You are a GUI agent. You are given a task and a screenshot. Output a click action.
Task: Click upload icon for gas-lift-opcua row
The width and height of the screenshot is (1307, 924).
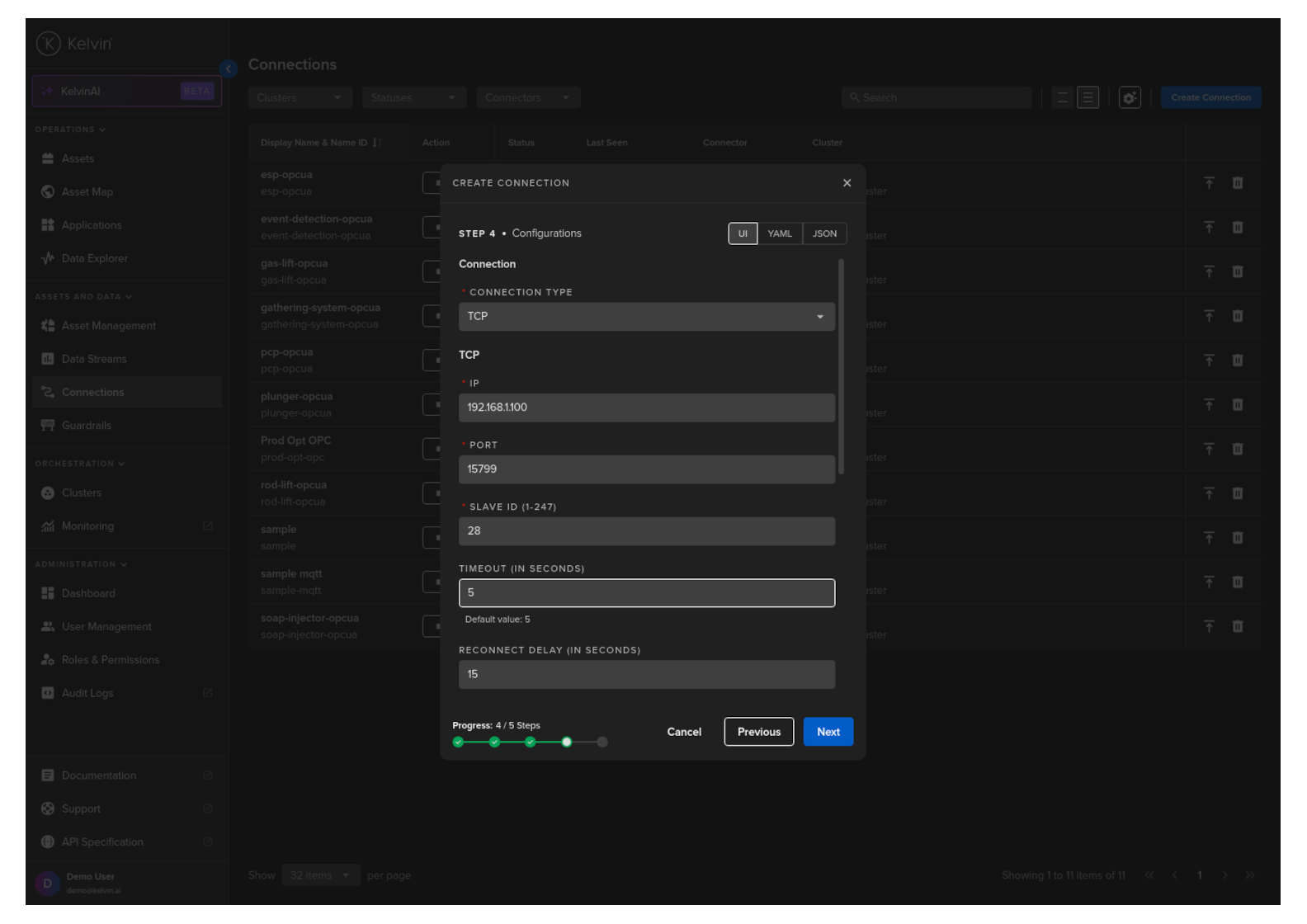1209,271
